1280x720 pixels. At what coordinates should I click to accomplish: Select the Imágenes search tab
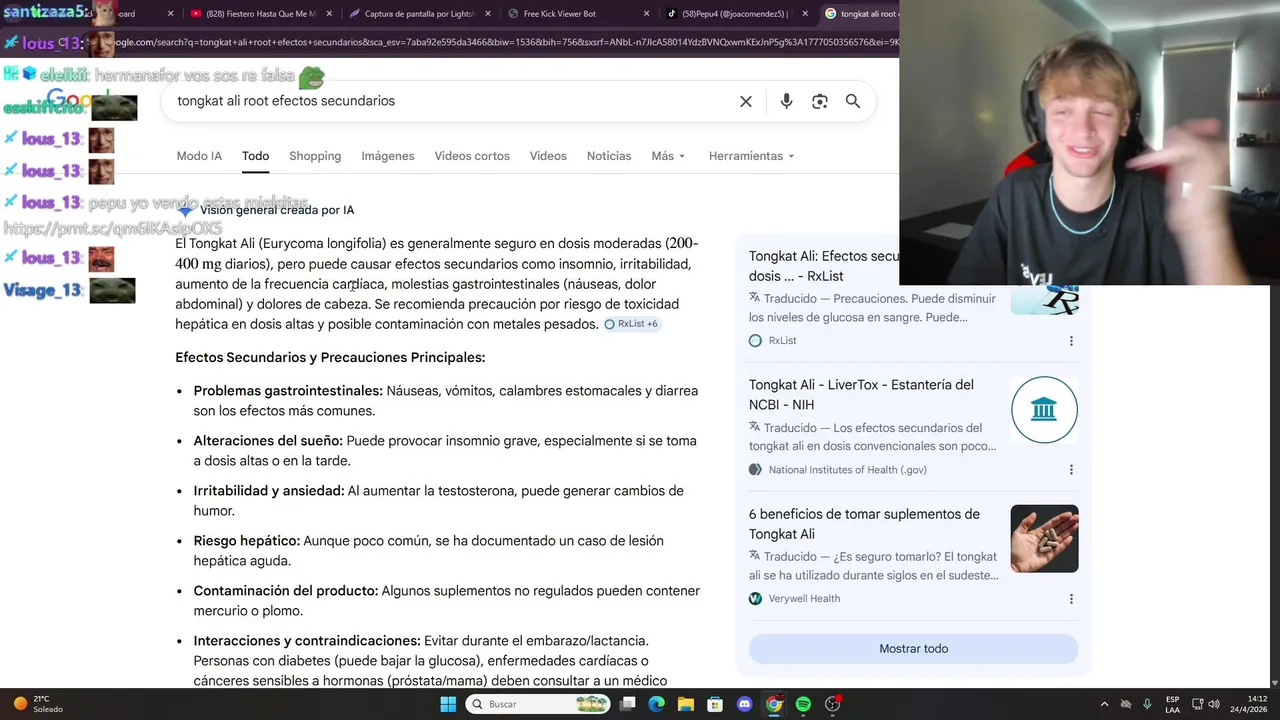pos(388,156)
